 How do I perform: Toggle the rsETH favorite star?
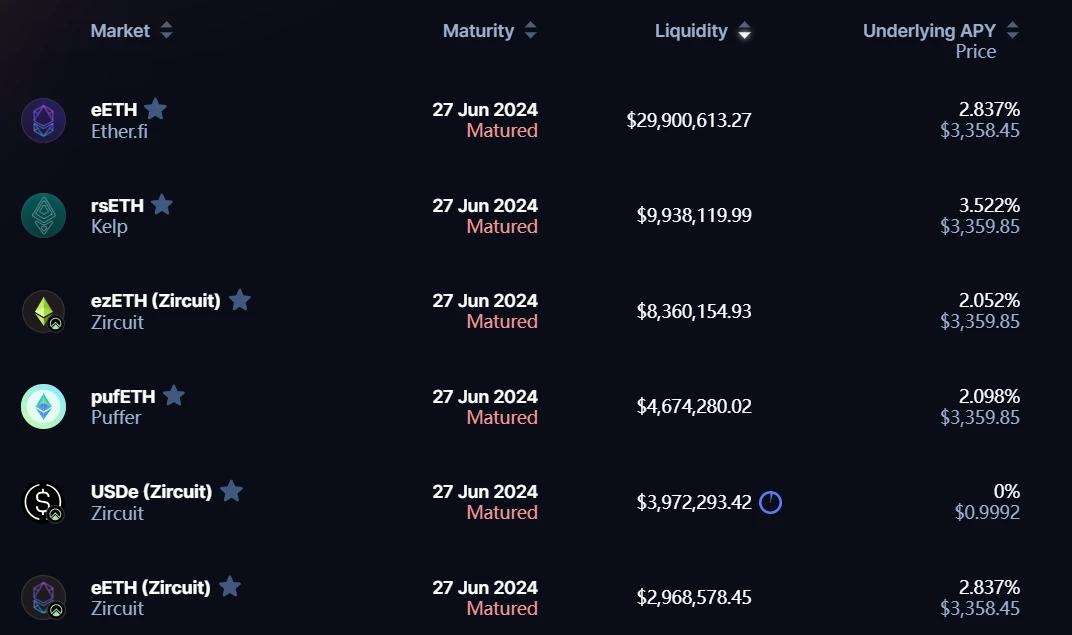(162, 205)
